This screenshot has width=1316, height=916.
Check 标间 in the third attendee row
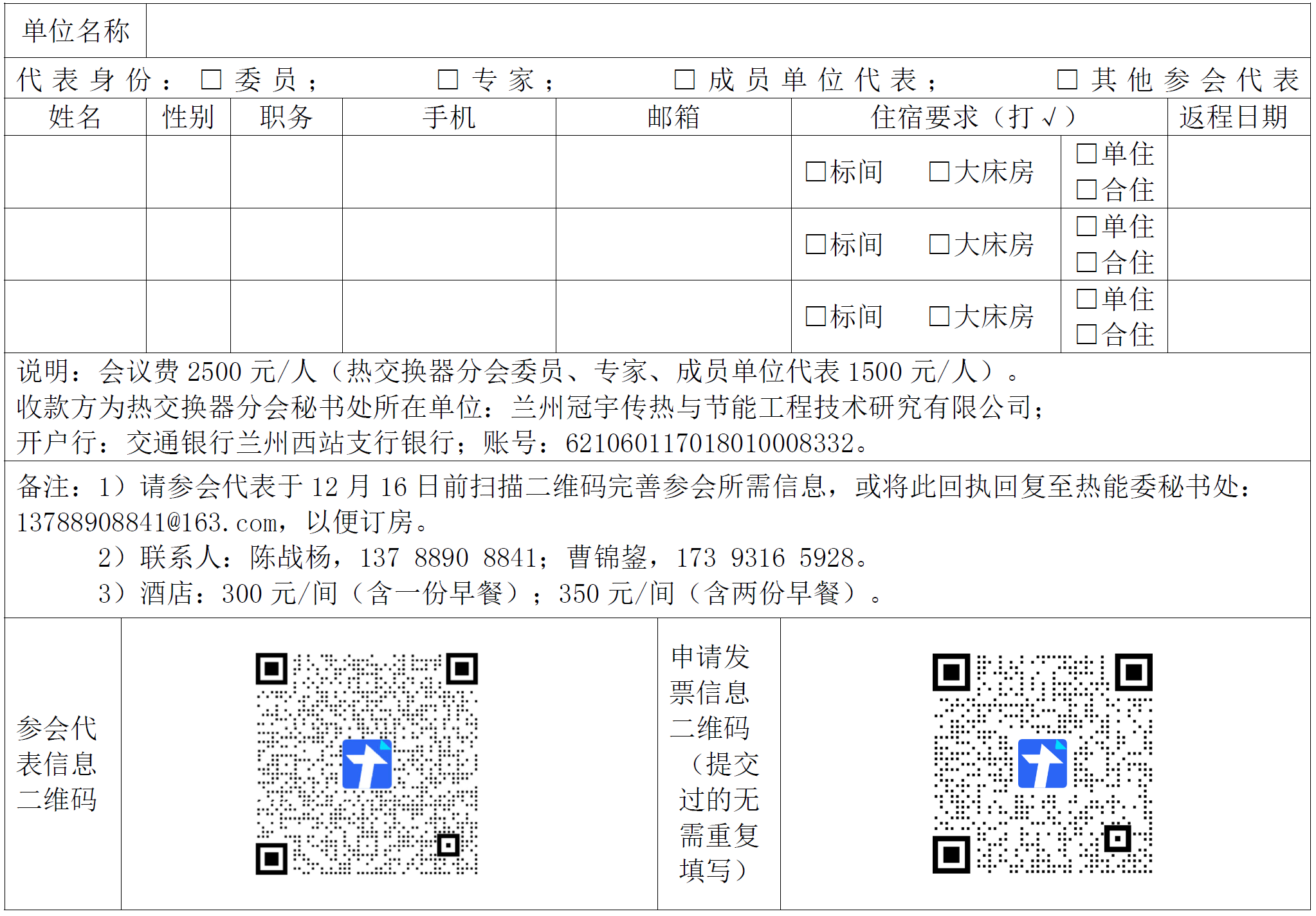point(816,316)
